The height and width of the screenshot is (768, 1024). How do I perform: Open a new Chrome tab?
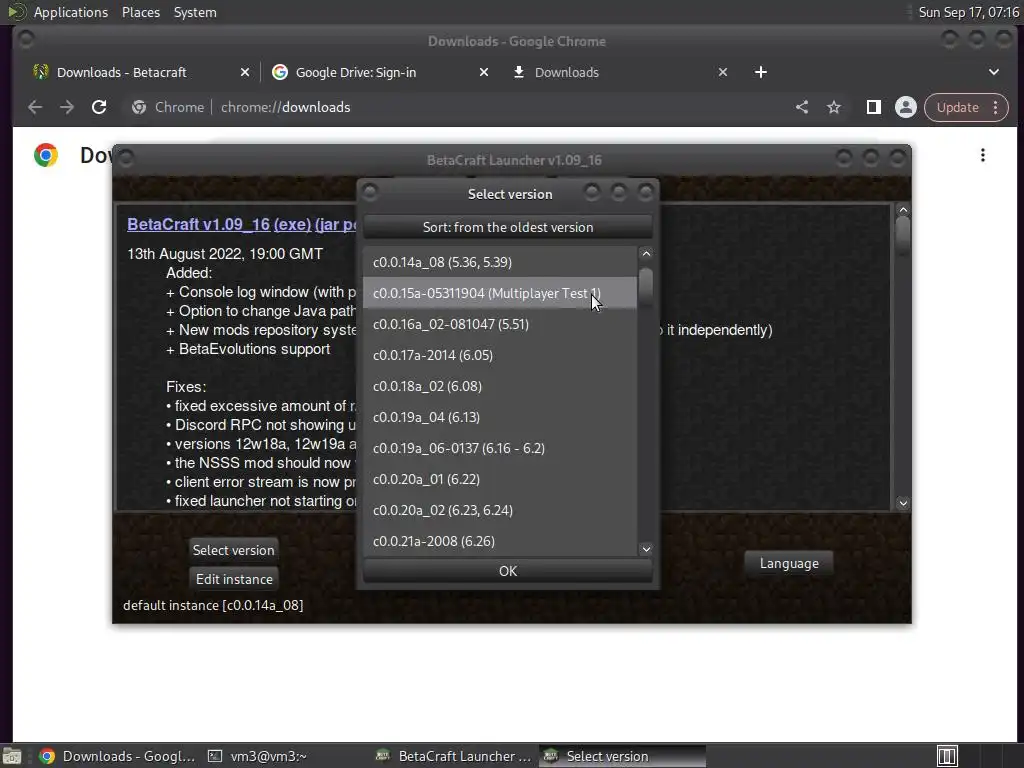[x=761, y=72]
